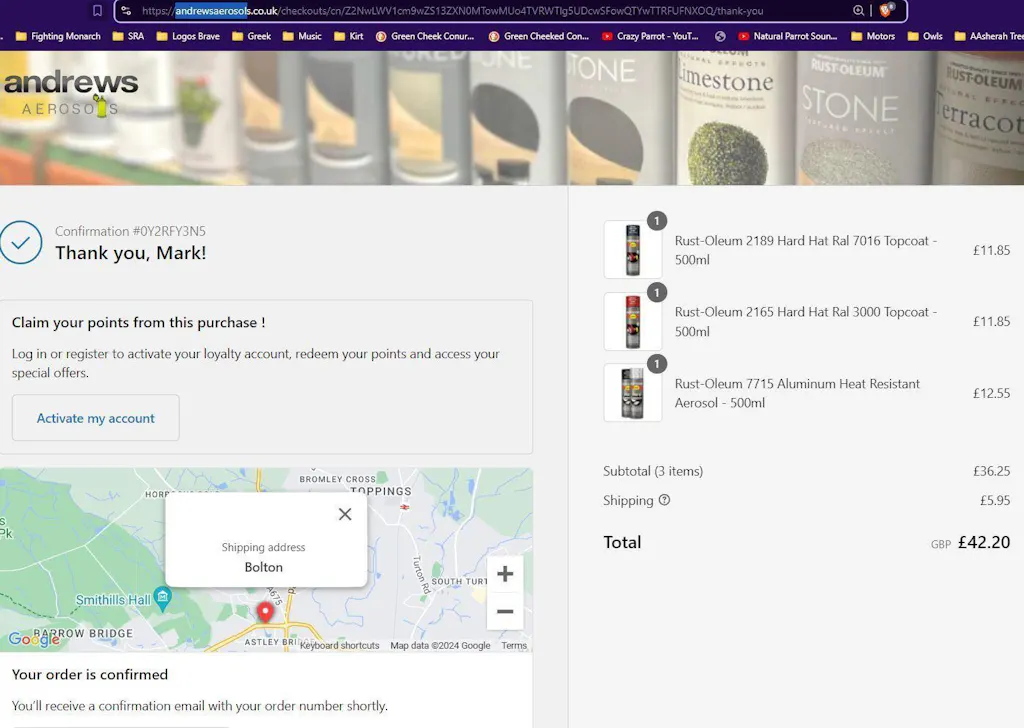Click the zoom magnifier icon in address bar

[859, 11]
